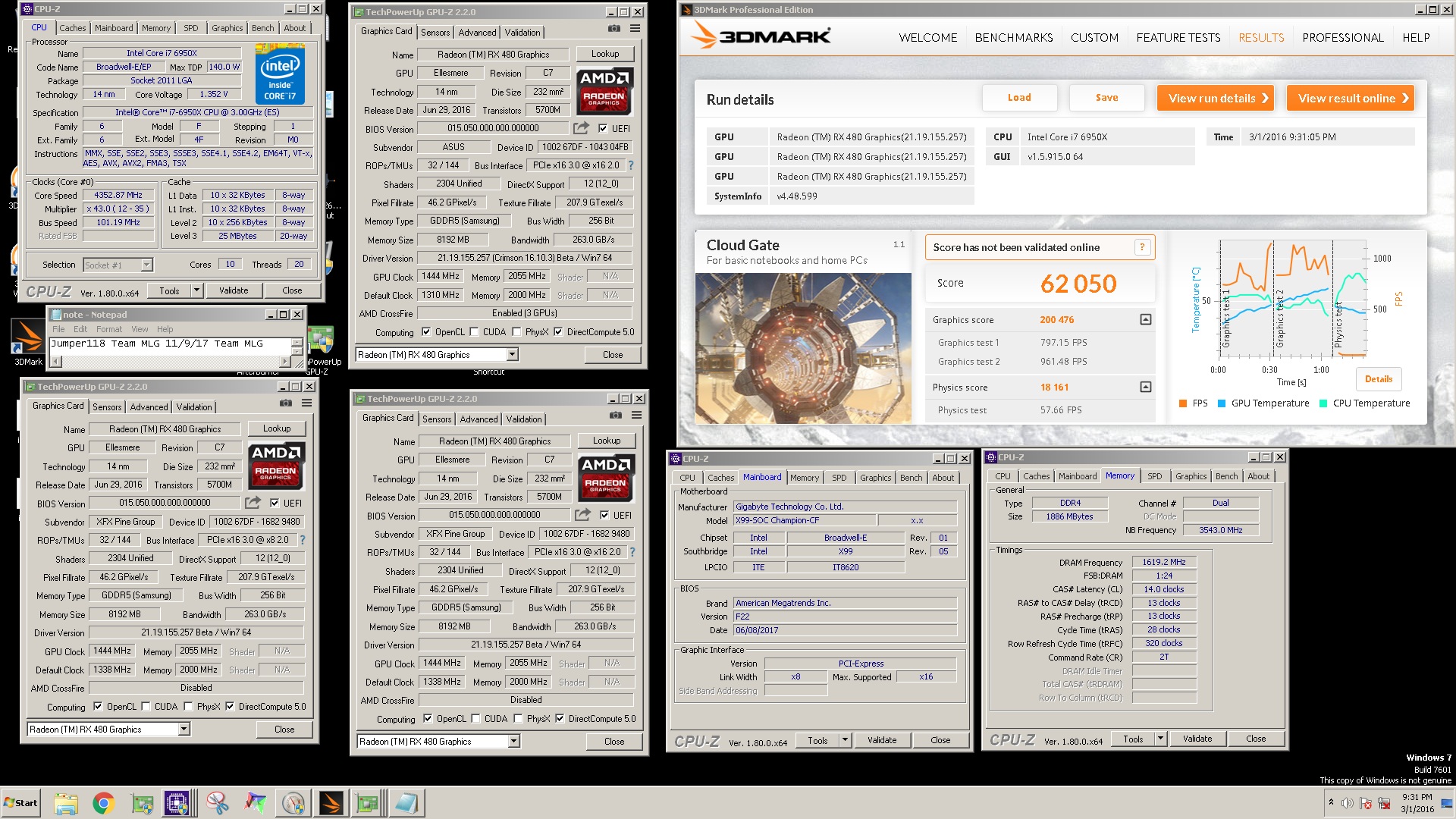Open hamburger menu in ASUS GPU-Z window
This screenshot has height=819, width=1456.
635,29
